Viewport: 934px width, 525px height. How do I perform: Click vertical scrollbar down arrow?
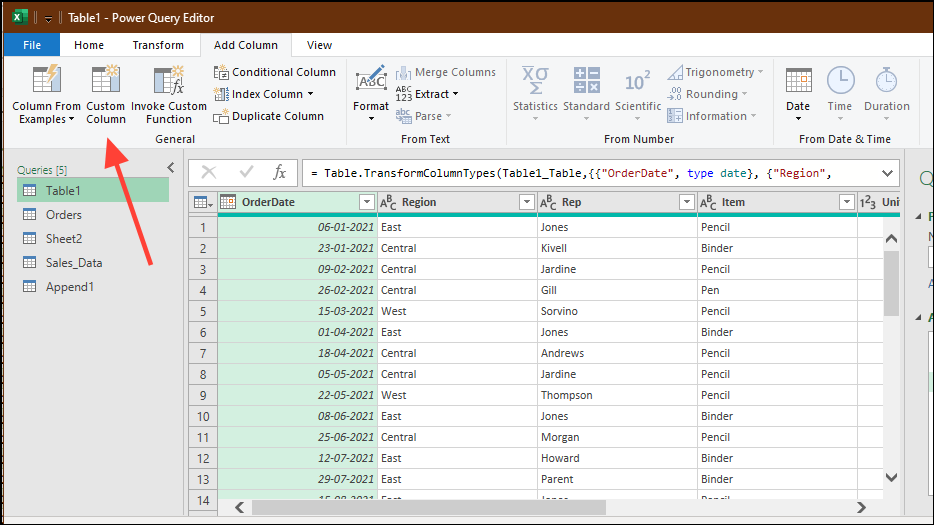tap(891, 477)
